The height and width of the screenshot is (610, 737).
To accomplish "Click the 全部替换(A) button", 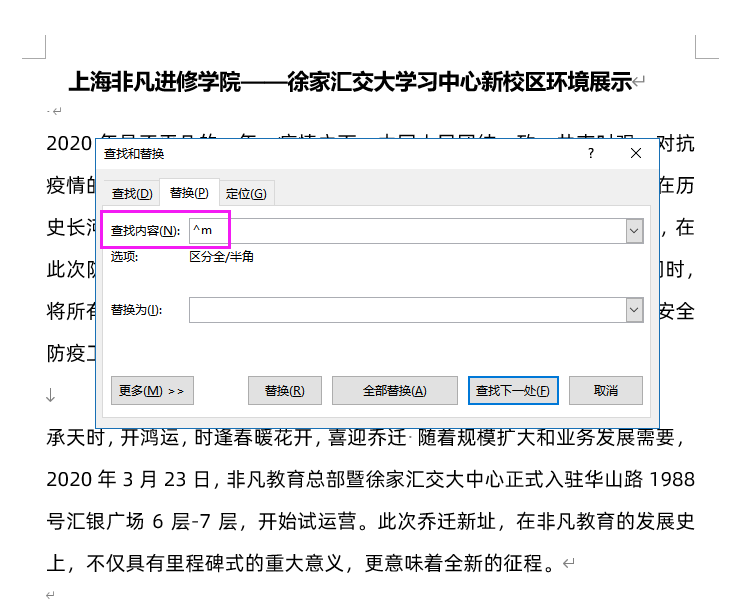I will [x=394, y=391].
